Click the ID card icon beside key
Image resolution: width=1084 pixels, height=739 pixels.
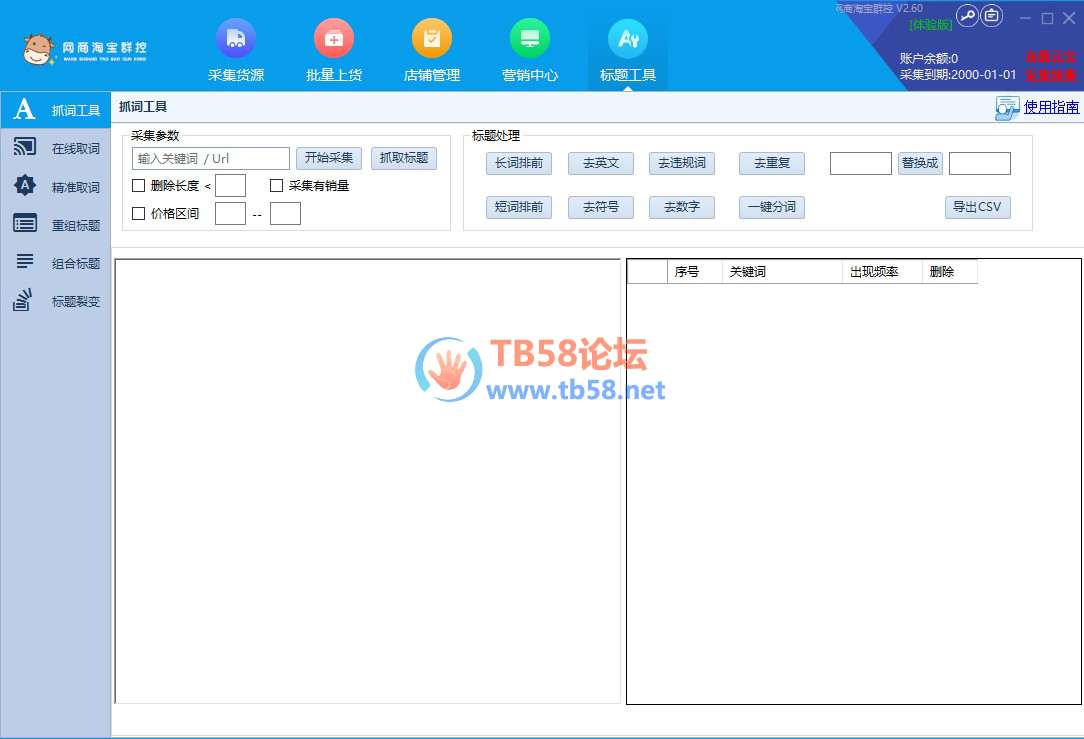991,15
